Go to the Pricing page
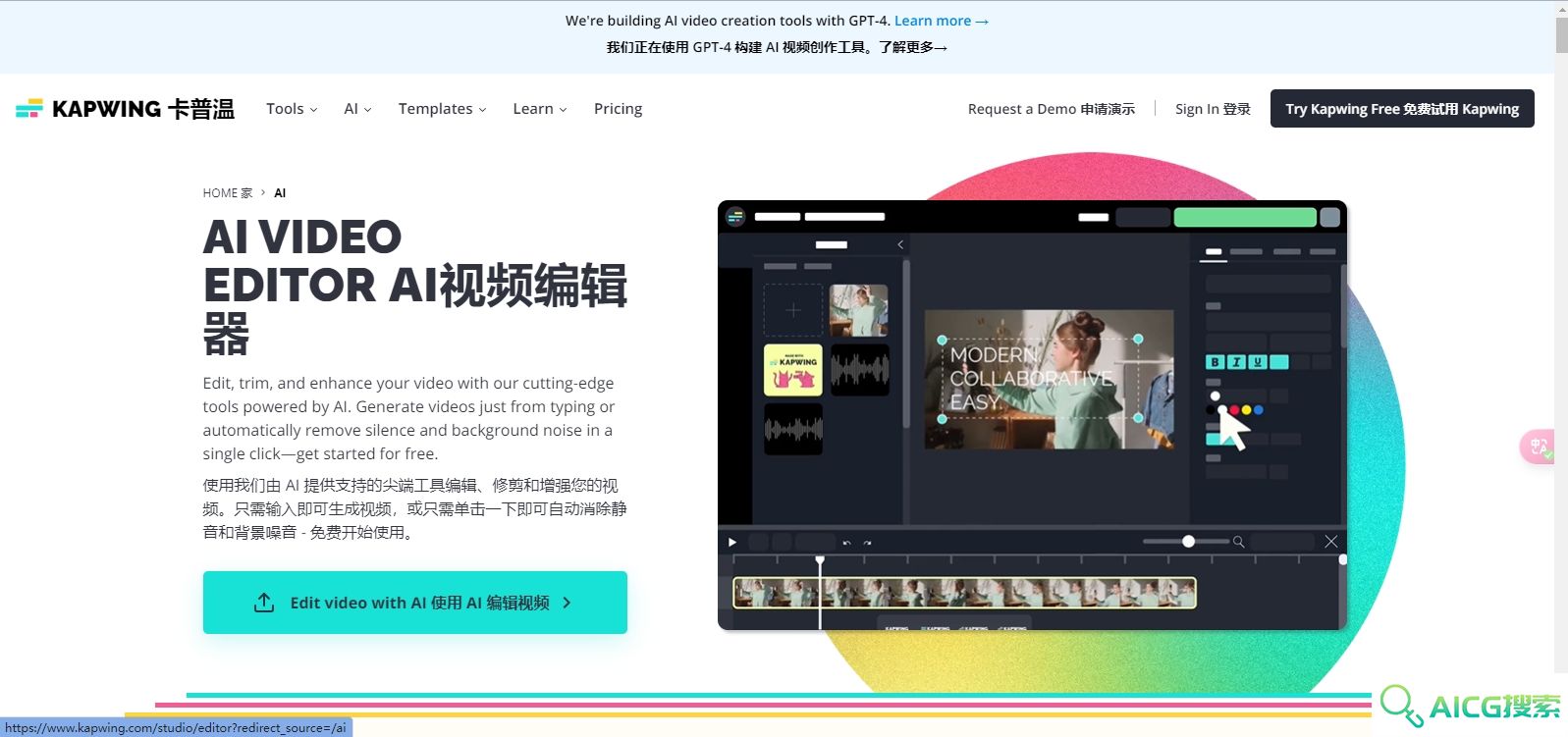 pos(618,109)
